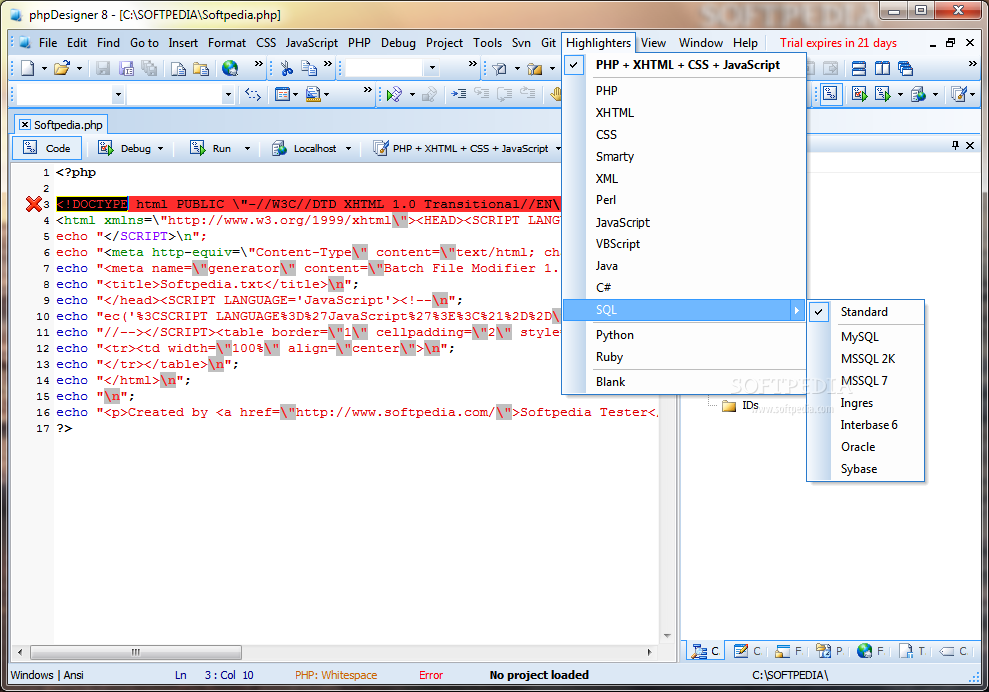Screen dimensions: 989x692
Task: Select Python from the Highlighters menu
Action: pyautogui.click(x=684, y=335)
